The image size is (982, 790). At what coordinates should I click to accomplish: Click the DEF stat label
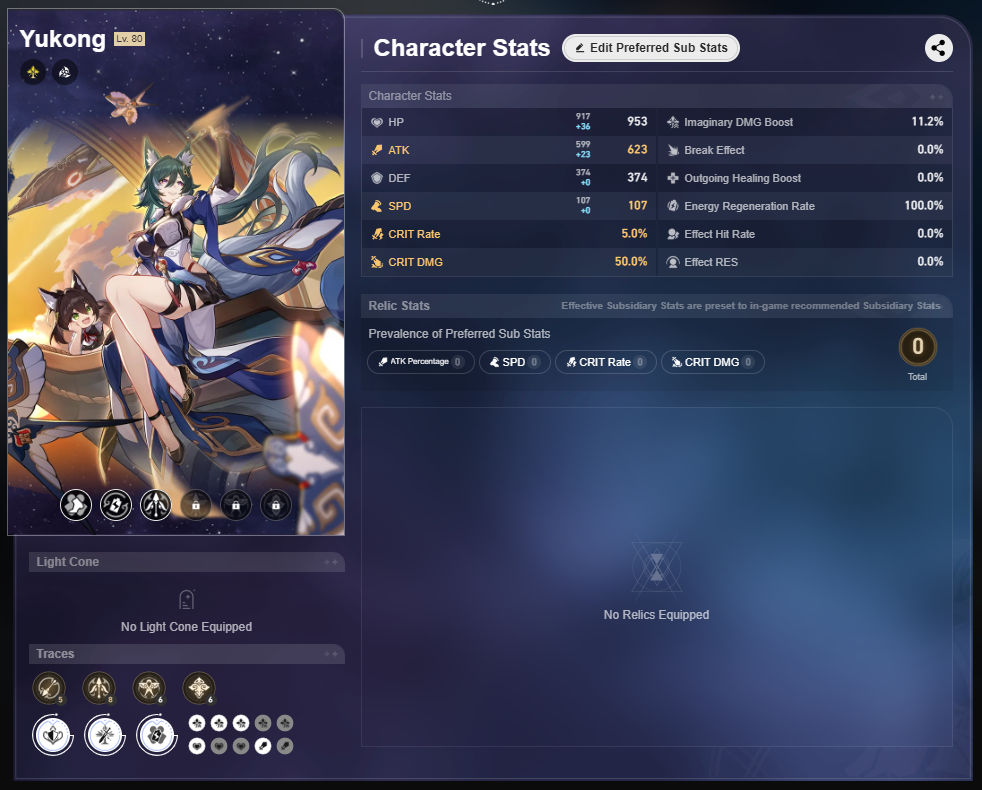click(x=399, y=178)
